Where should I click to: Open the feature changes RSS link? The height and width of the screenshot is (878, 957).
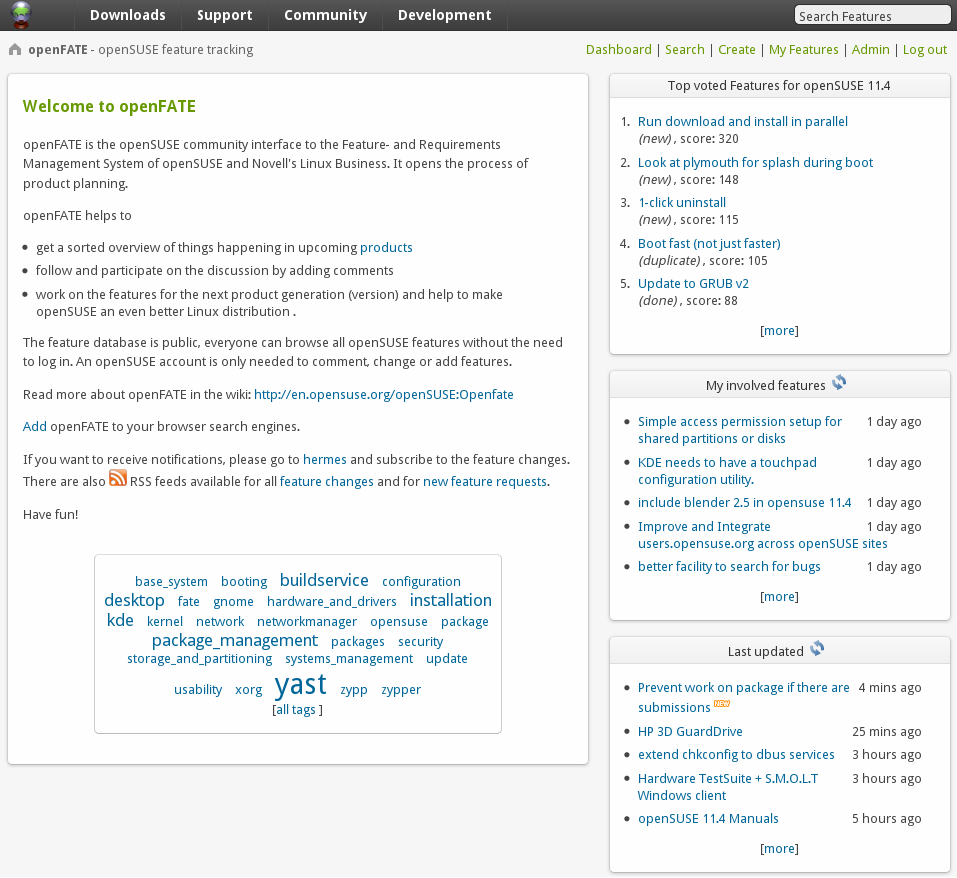pyautogui.click(x=327, y=482)
